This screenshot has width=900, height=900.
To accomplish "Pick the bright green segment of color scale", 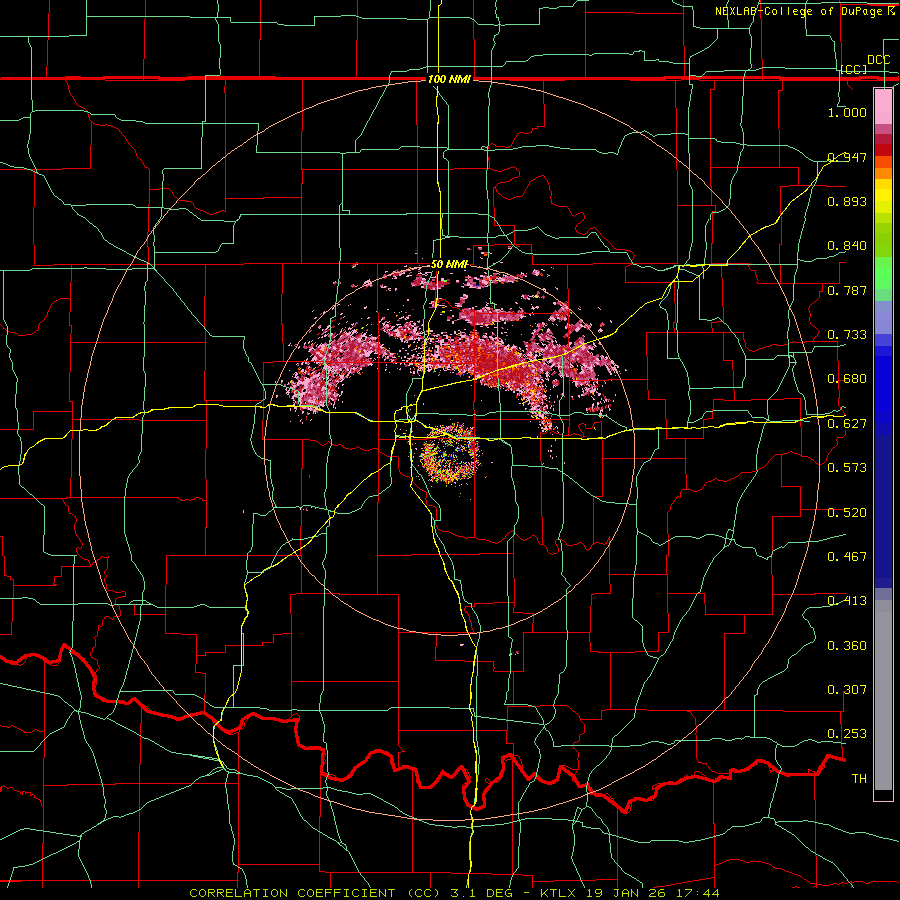I will tap(883, 273).
